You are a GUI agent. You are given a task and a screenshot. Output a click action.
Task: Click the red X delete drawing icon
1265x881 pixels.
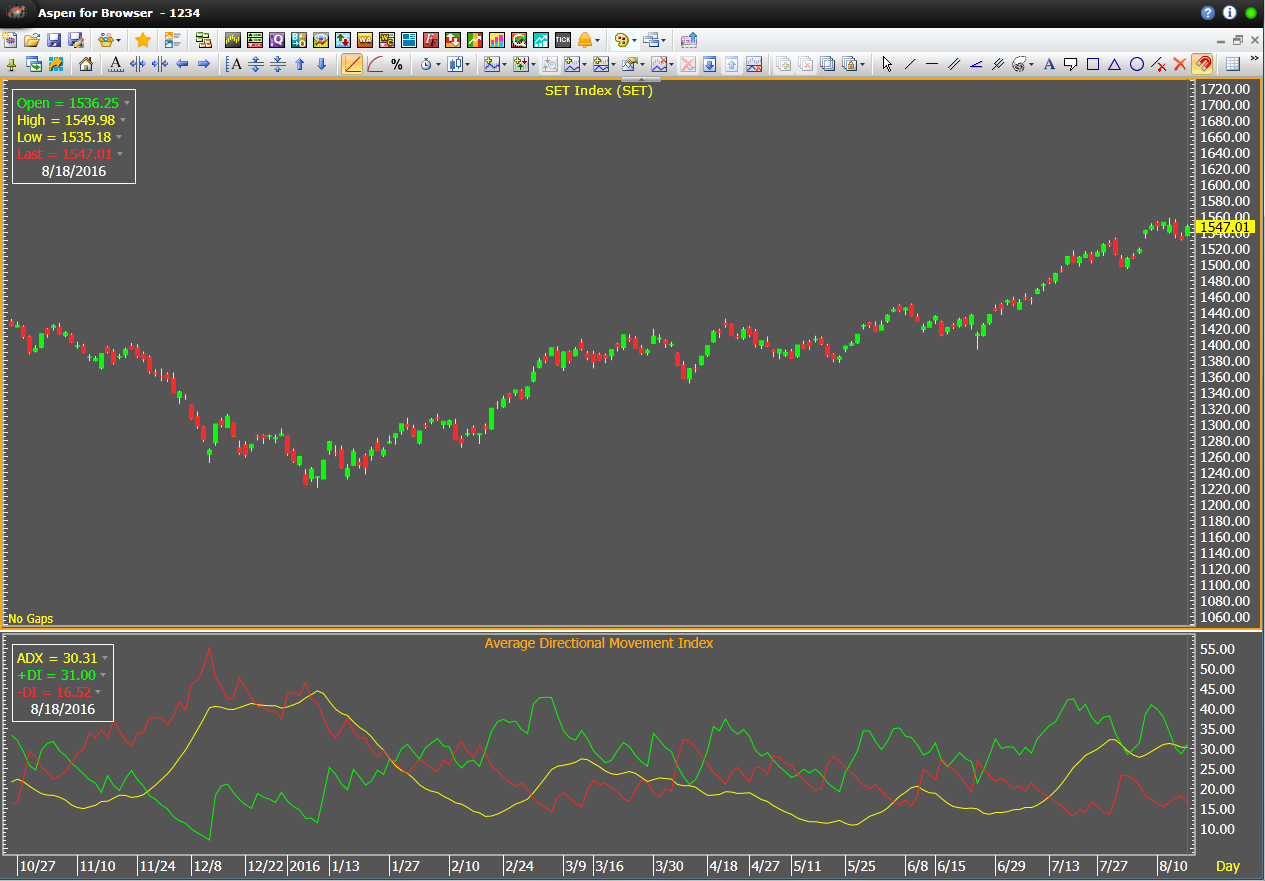click(x=1180, y=64)
